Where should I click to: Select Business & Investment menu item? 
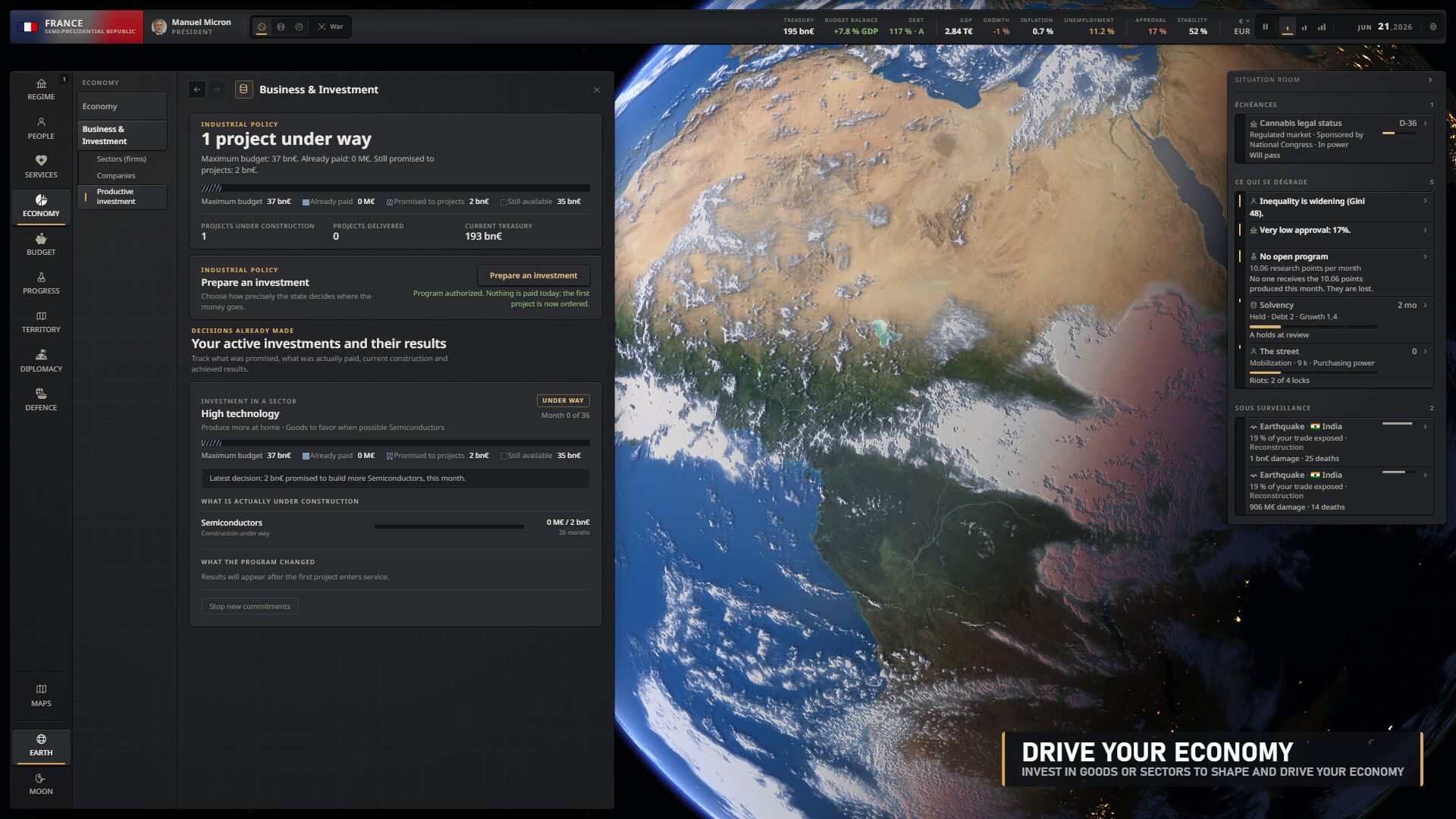pyautogui.click(x=121, y=135)
